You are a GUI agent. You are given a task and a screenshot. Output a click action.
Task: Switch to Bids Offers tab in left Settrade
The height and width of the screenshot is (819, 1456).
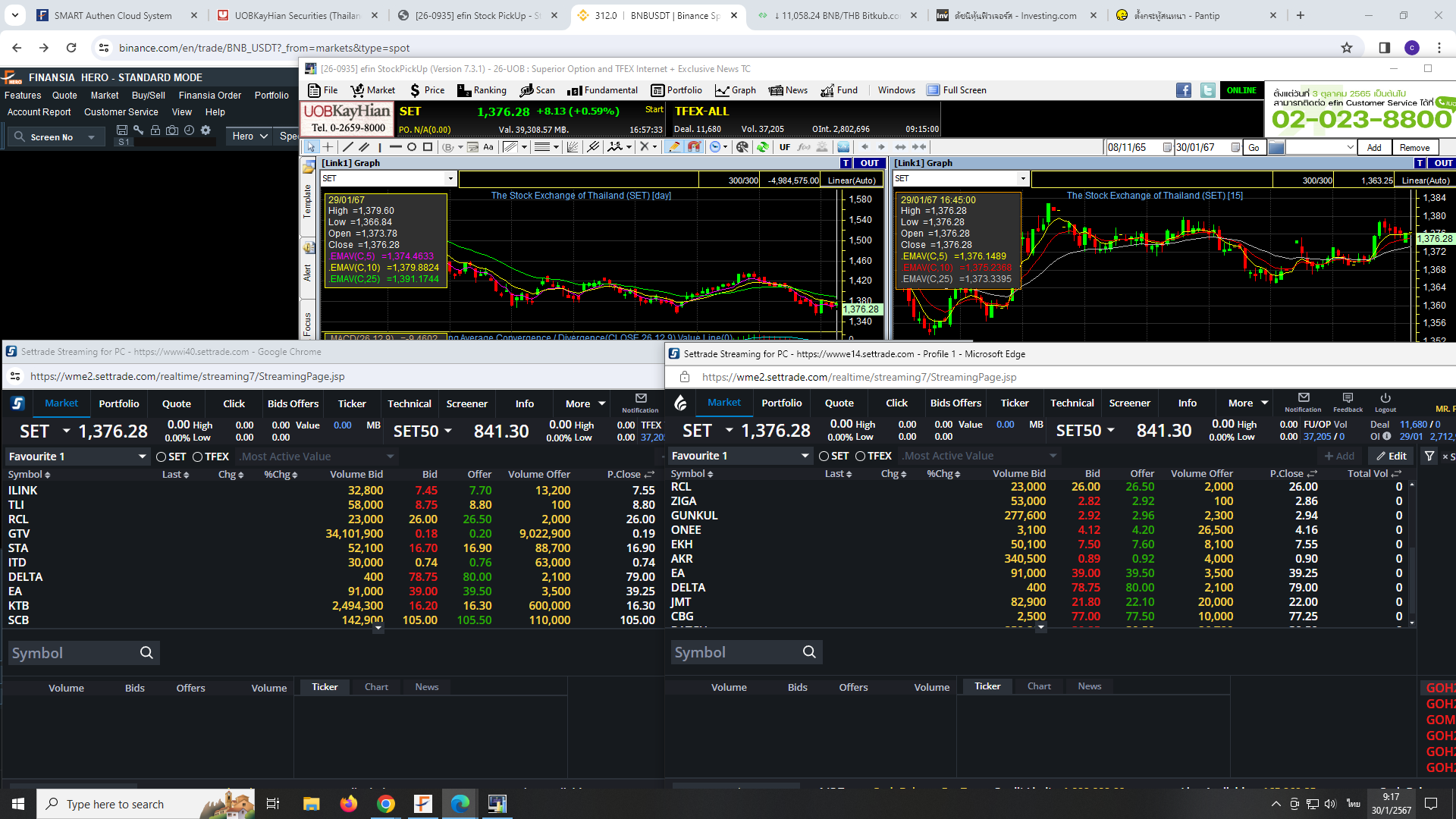[x=293, y=404]
